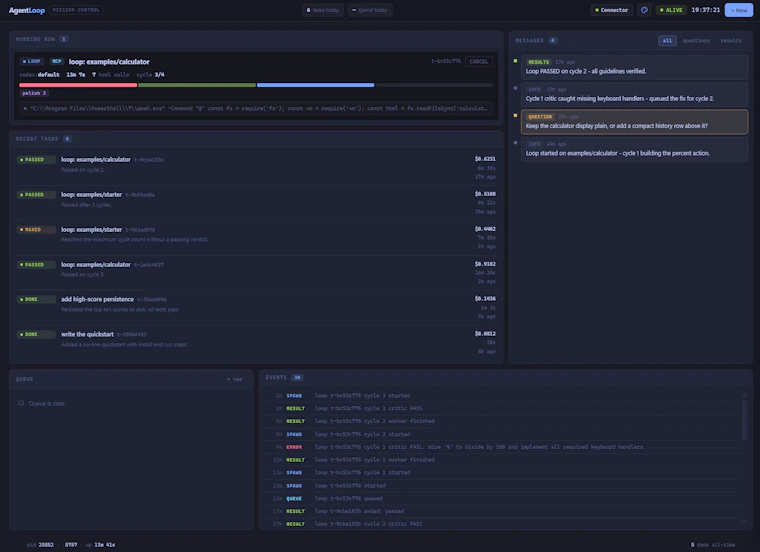Open the MAXED loop: examples/starter task

(256, 237)
